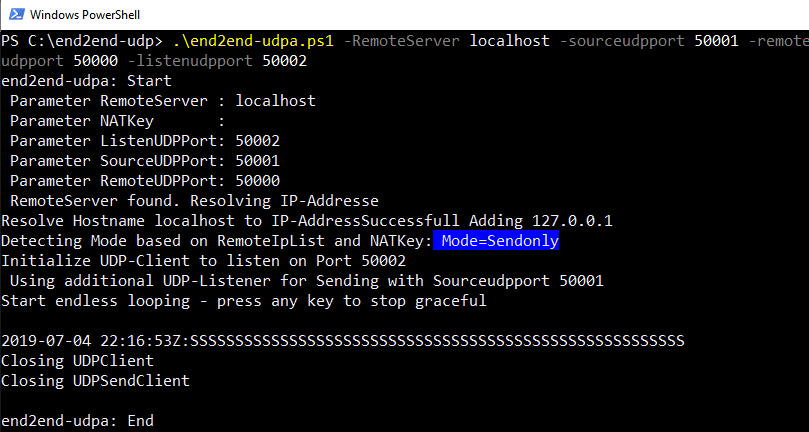Click the PS C:\end2end-udp> prompt
809x432 pixels.
82,41
